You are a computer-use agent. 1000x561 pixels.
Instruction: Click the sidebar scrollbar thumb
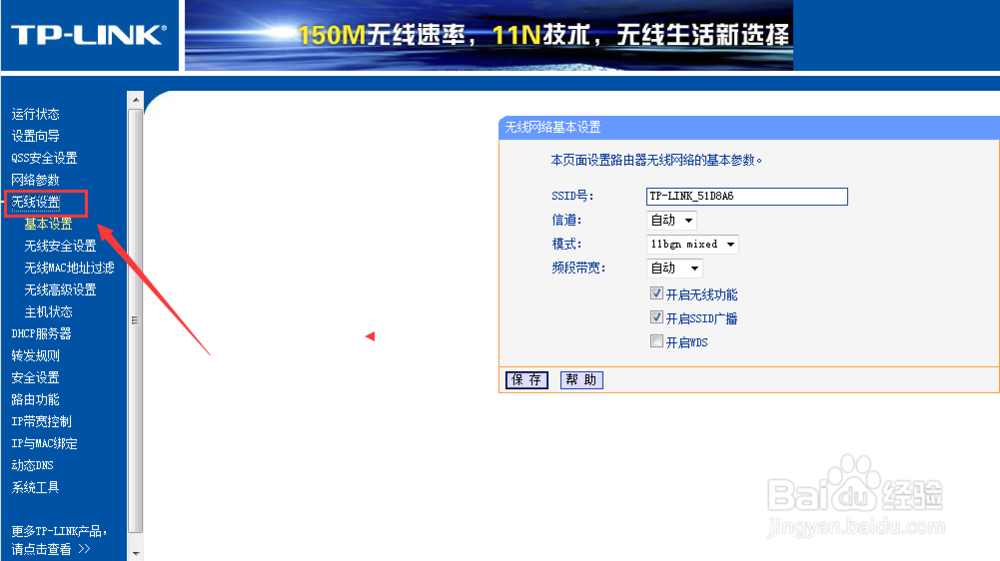[x=135, y=320]
